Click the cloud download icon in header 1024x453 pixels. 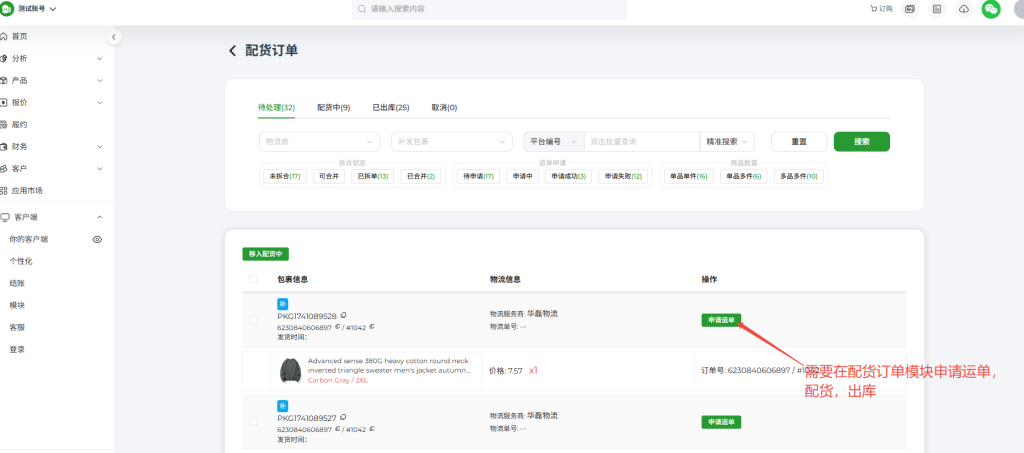[x=963, y=9]
